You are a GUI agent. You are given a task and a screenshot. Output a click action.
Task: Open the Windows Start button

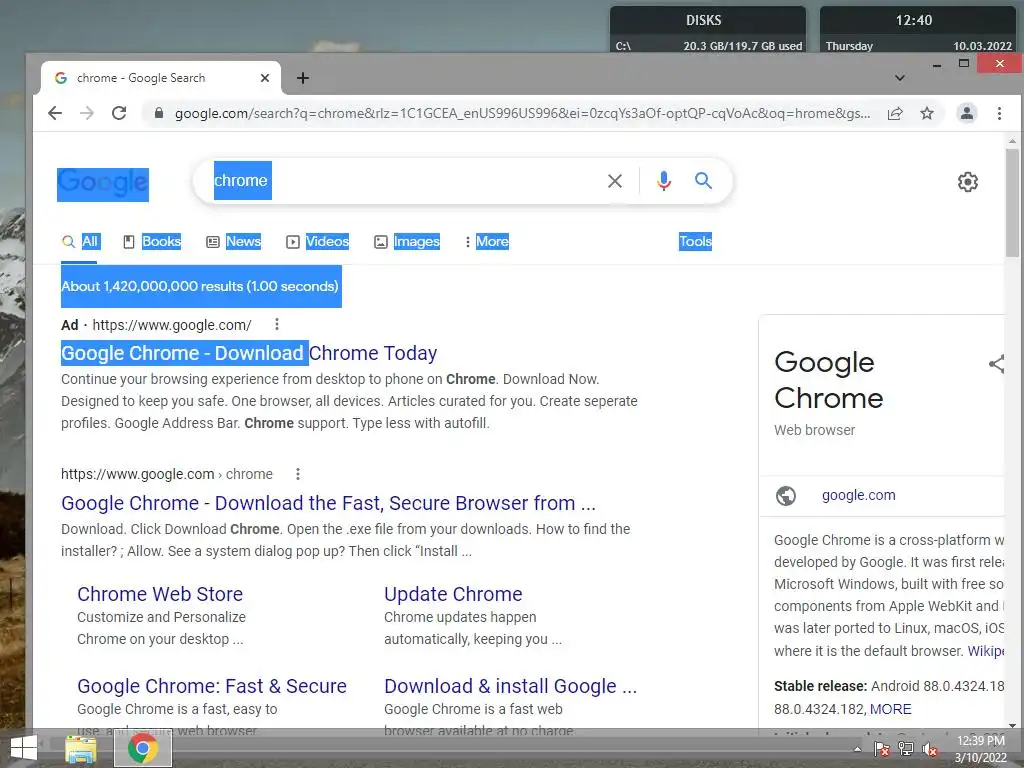point(24,748)
